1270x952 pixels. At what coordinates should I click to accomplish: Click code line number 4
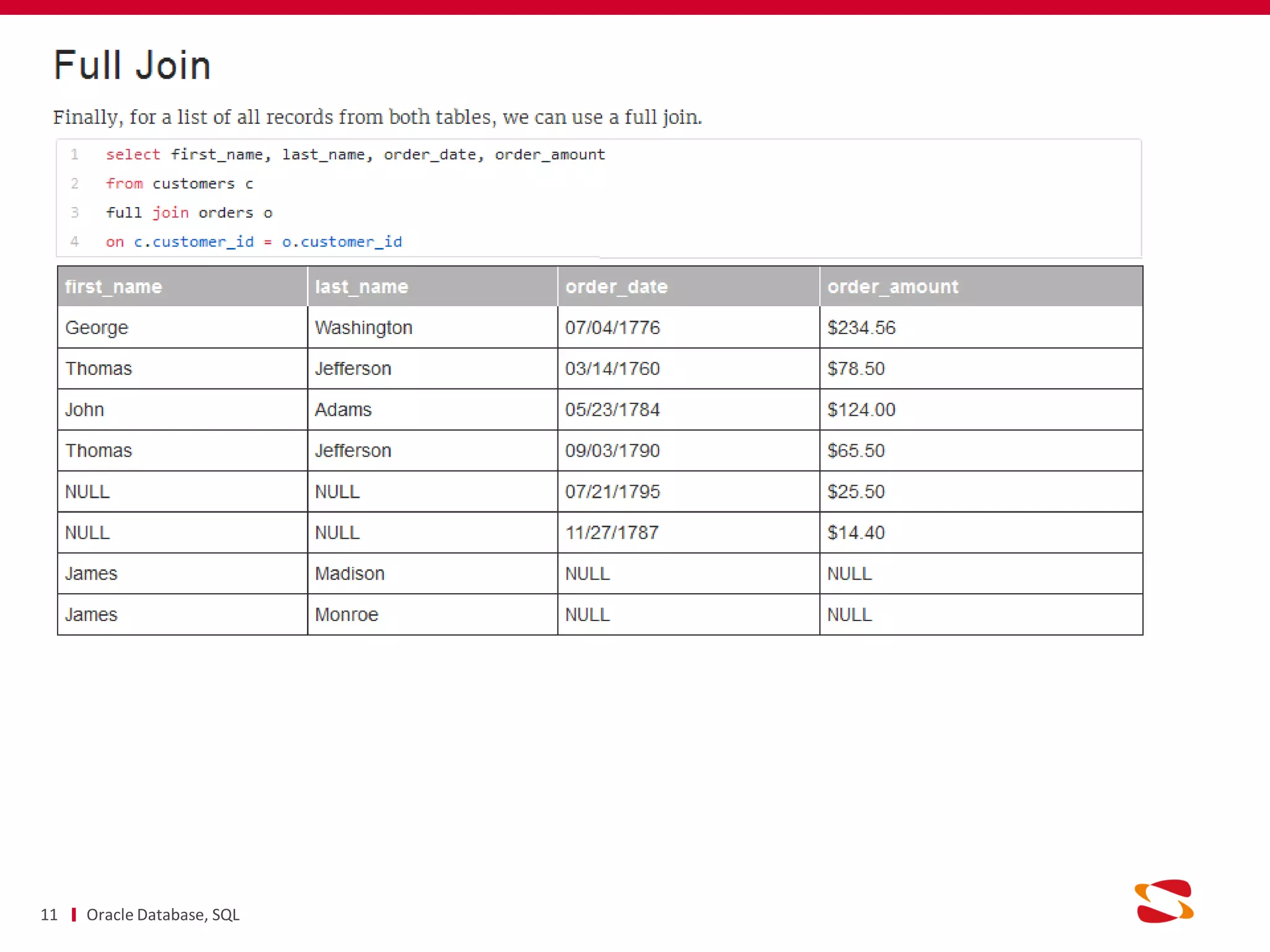(74, 242)
